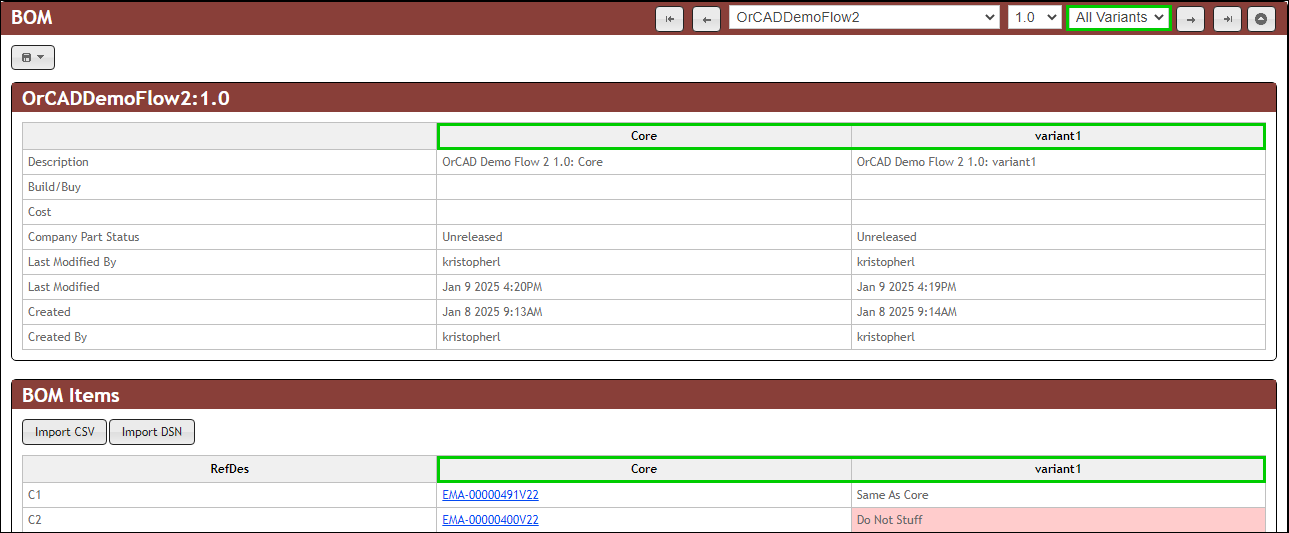Click the Do Not Stuff cell
The image size is (1289, 533).
tap(1058, 520)
